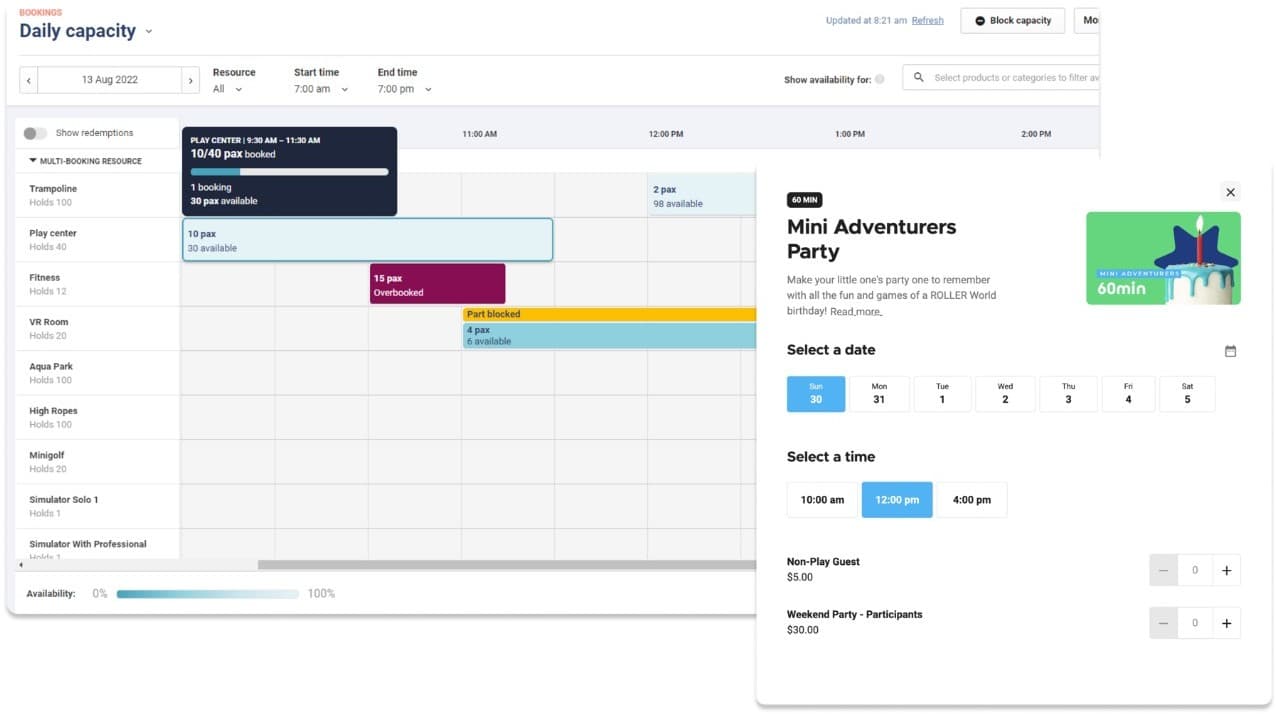
Task: Collapse the Multi-booking resource group
Action: (33, 161)
